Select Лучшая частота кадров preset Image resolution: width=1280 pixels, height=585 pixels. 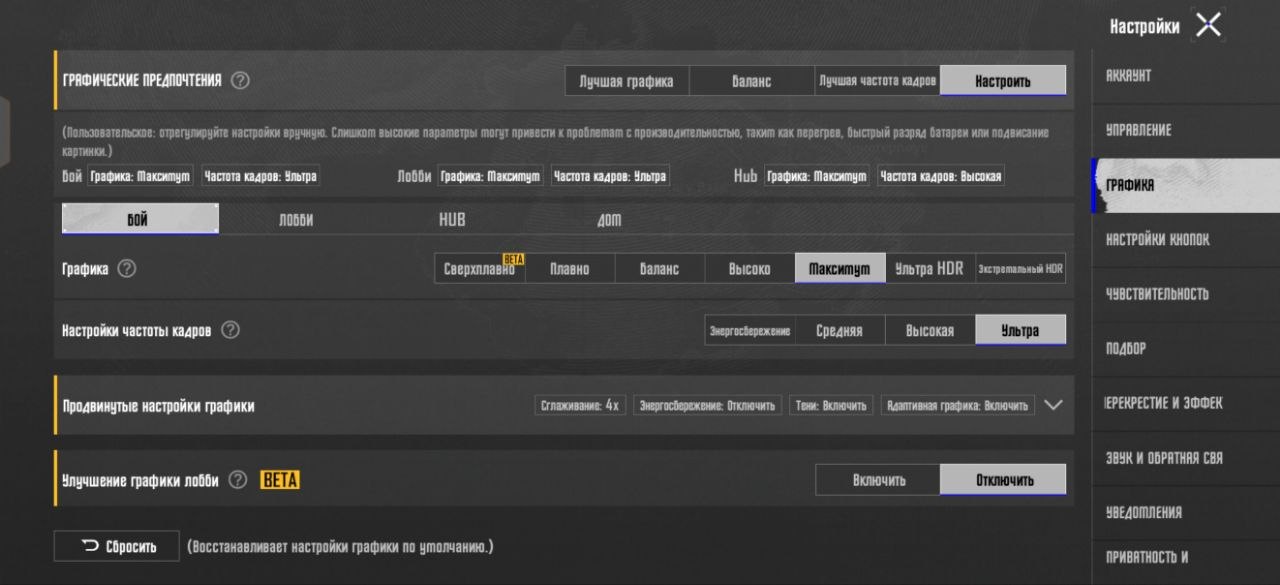[877, 81]
